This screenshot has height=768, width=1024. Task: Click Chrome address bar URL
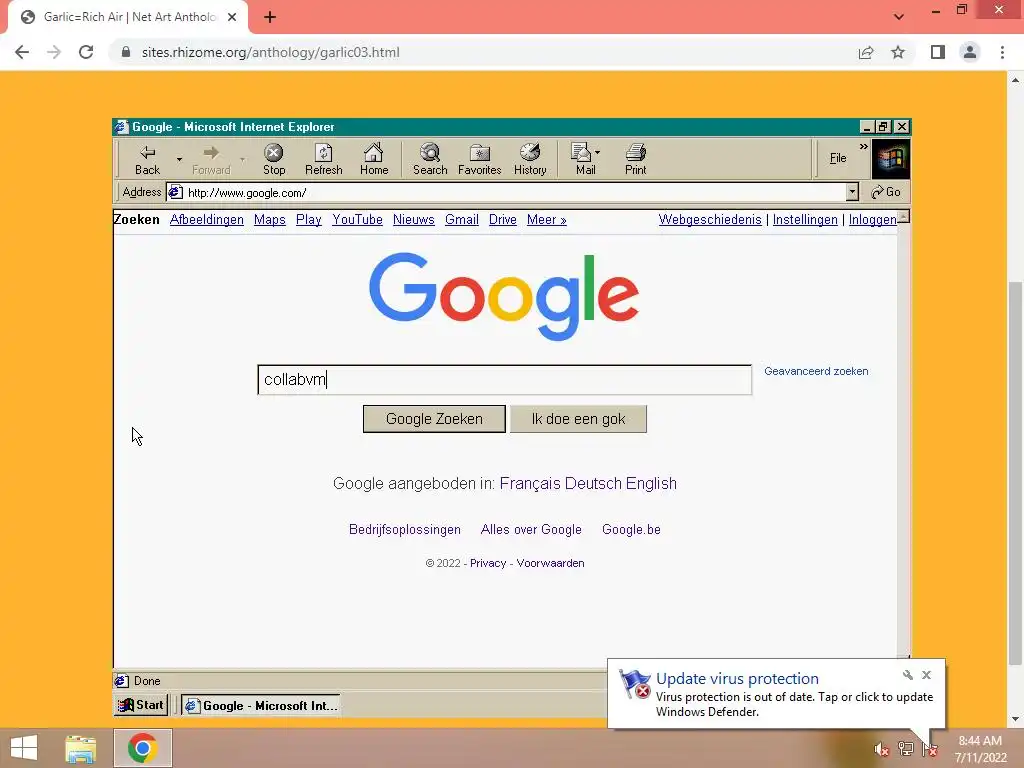tap(270, 52)
